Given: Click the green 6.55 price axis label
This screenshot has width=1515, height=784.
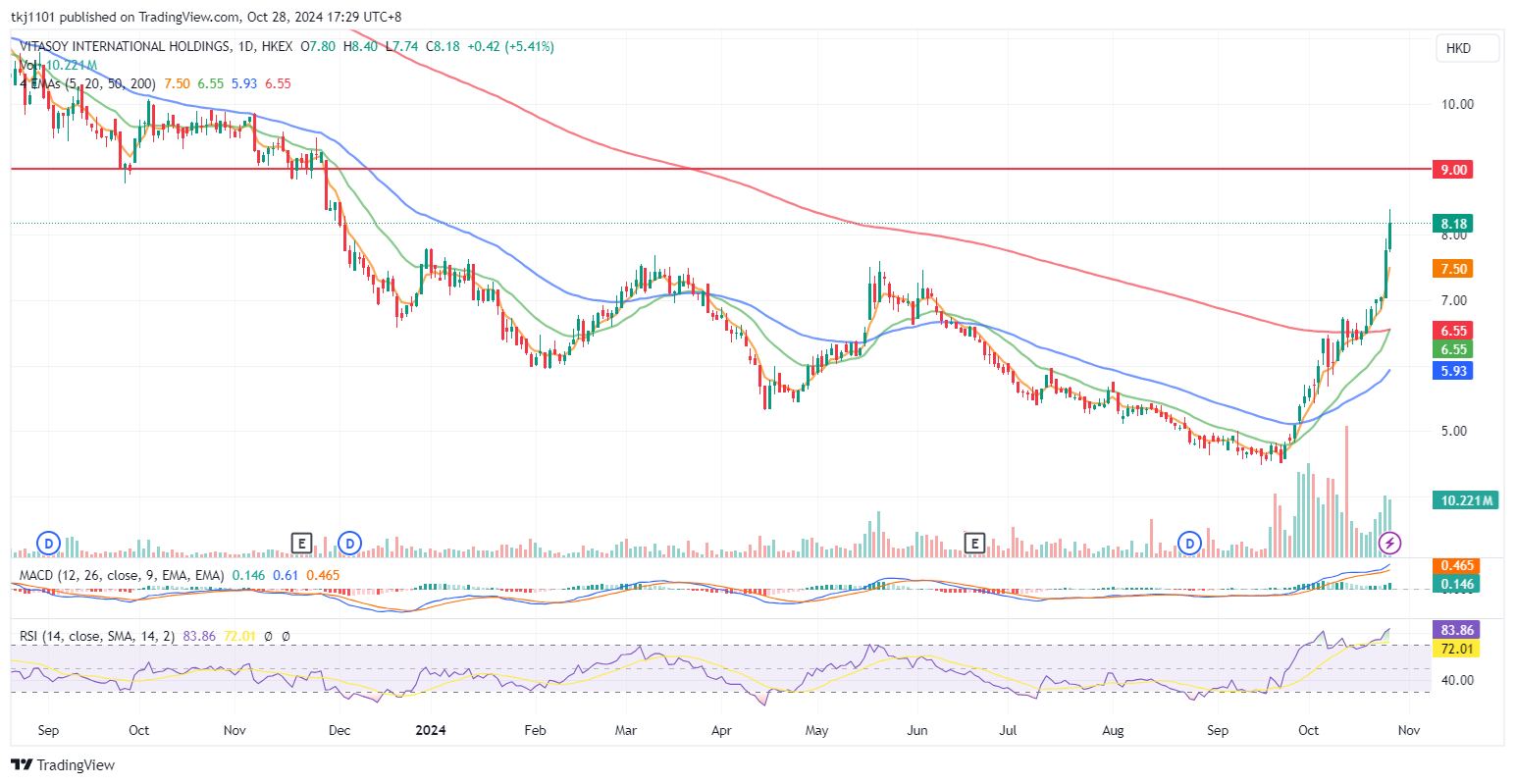Looking at the screenshot, I should click(1453, 349).
